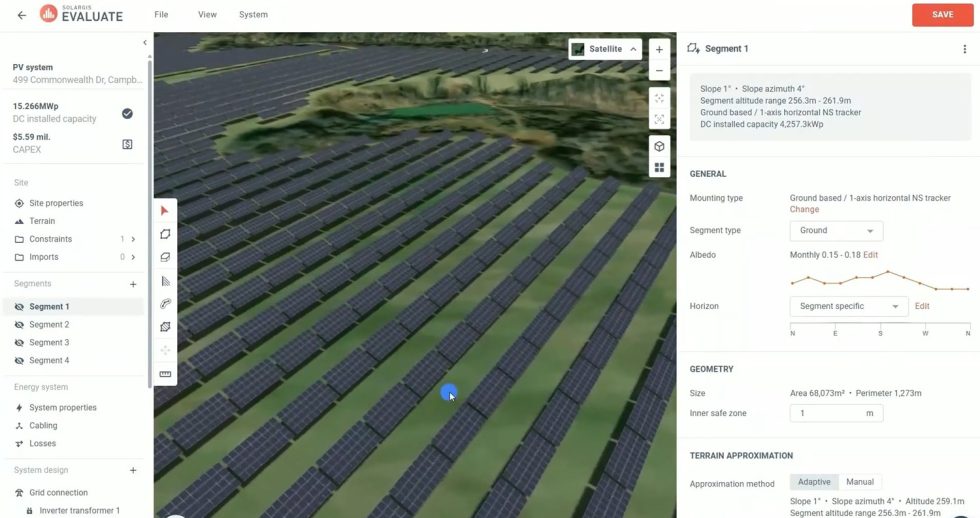Open the System menu
This screenshot has height=518, width=980.
click(253, 14)
